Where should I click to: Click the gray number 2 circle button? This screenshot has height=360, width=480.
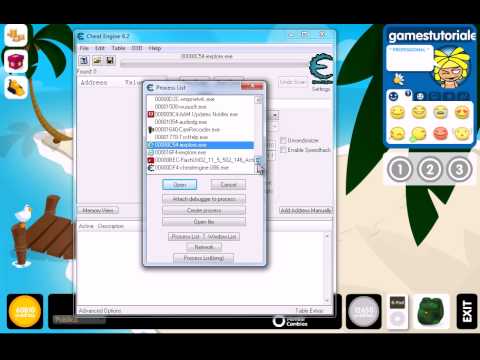pyautogui.click(x=429, y=170)
